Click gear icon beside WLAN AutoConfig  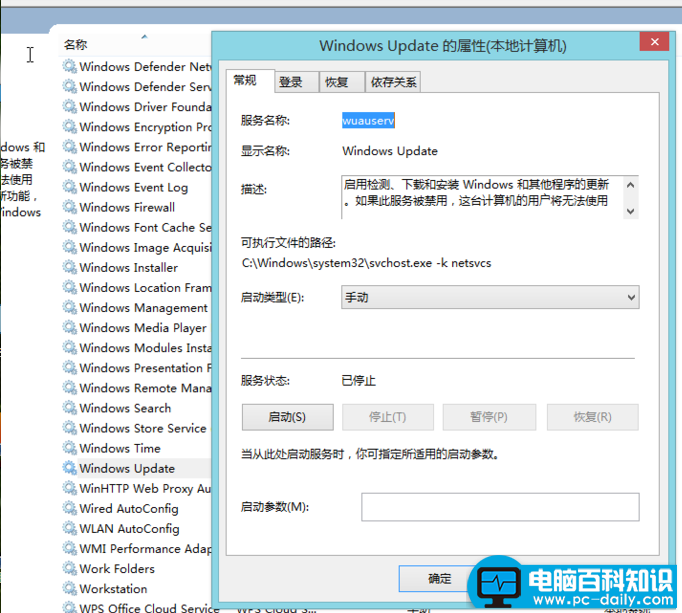point(69,528)
